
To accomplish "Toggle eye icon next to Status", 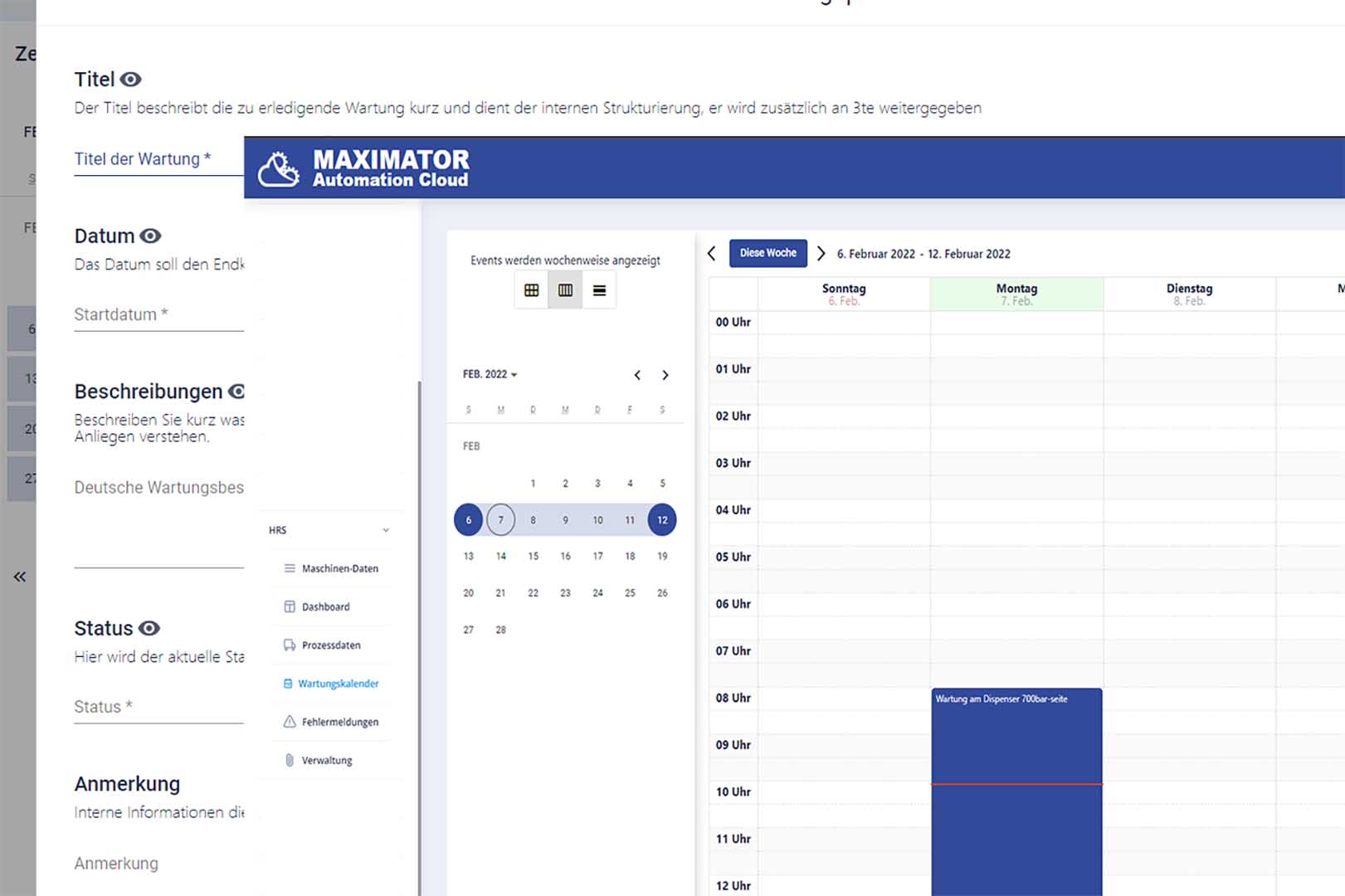I will click(x=149, y=628).
